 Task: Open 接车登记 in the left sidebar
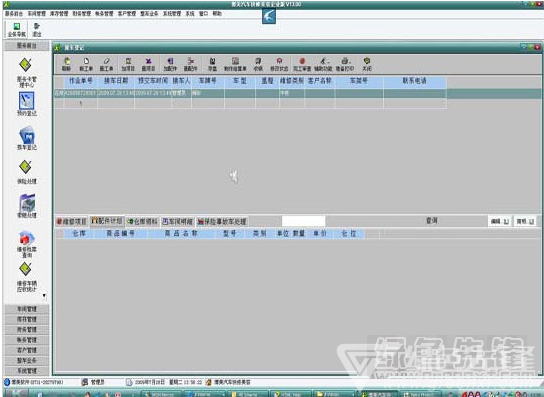point(27,138)
